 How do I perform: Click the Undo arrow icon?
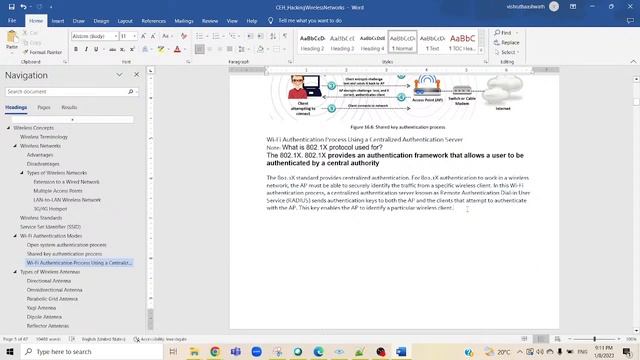coord(23,7)
